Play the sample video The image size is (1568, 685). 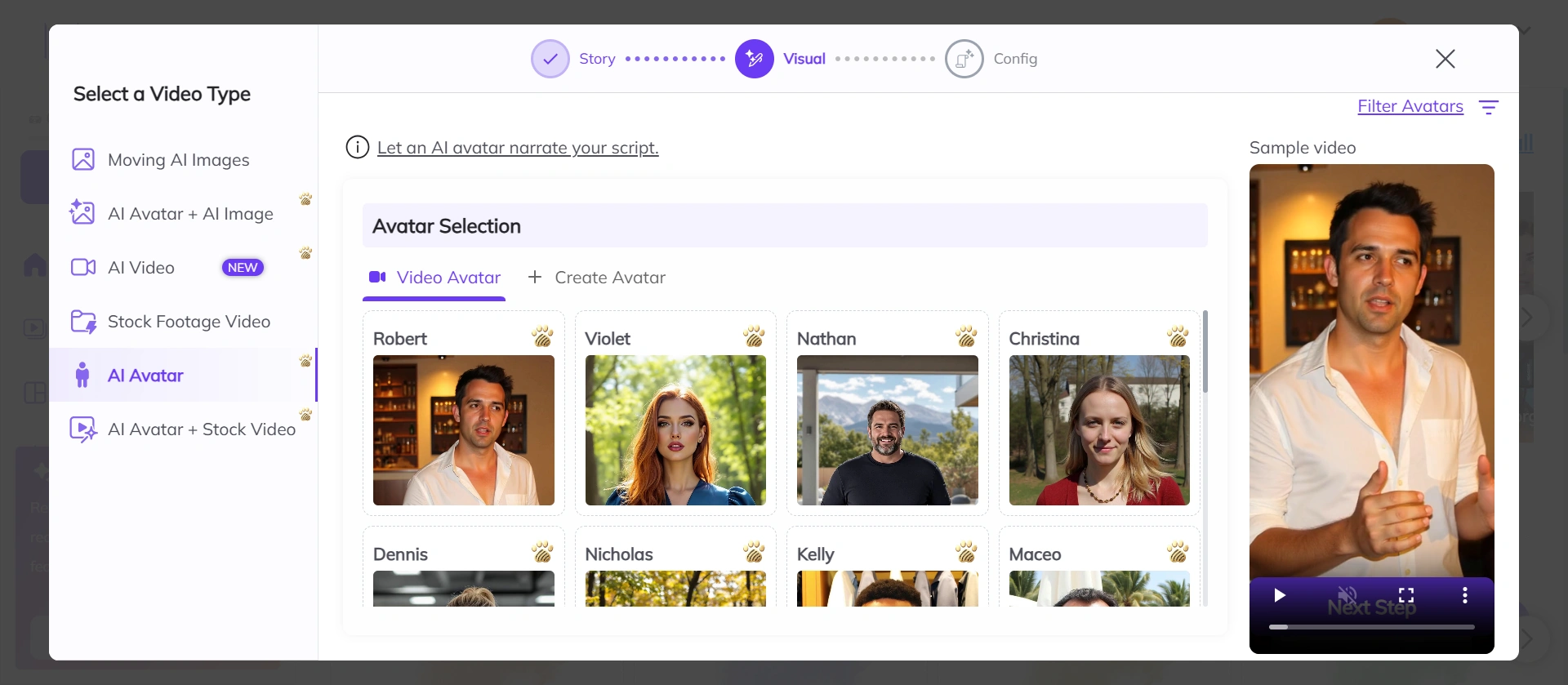point(1280,595)
